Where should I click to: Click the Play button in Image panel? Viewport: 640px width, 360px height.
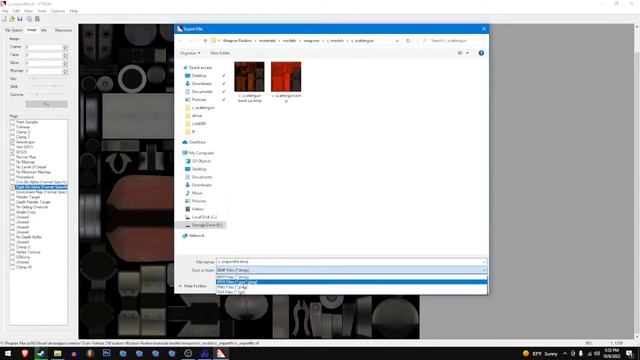coord(47,104)
